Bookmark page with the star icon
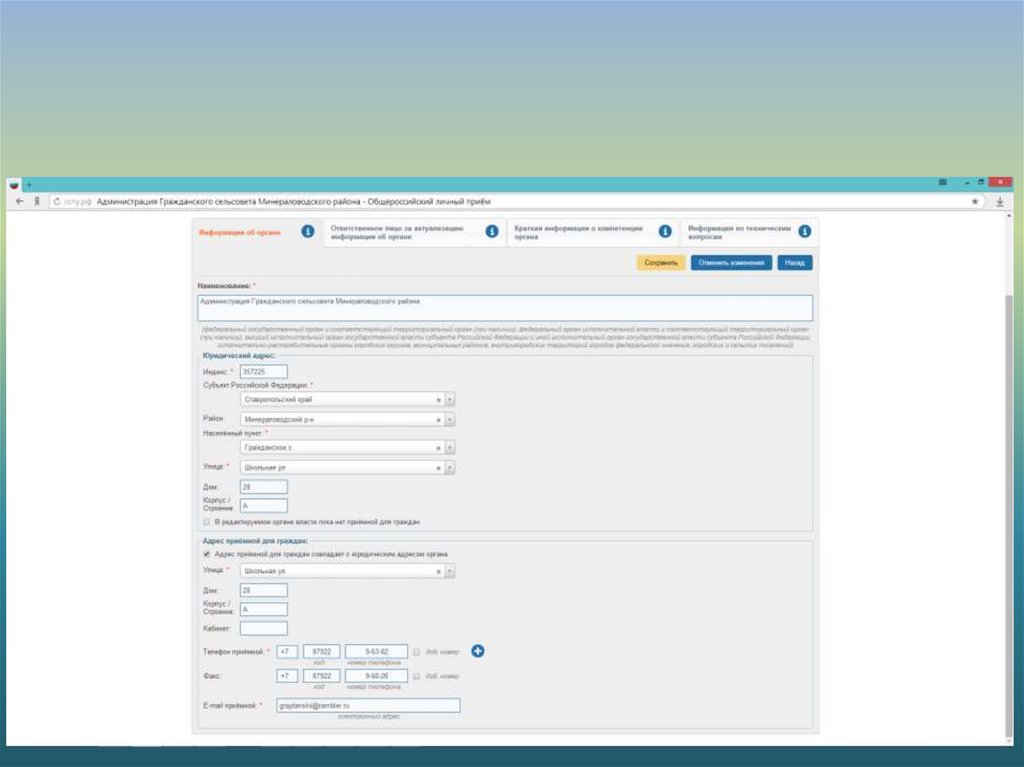This screenshot has height=767, width=1024. [975, 201]
